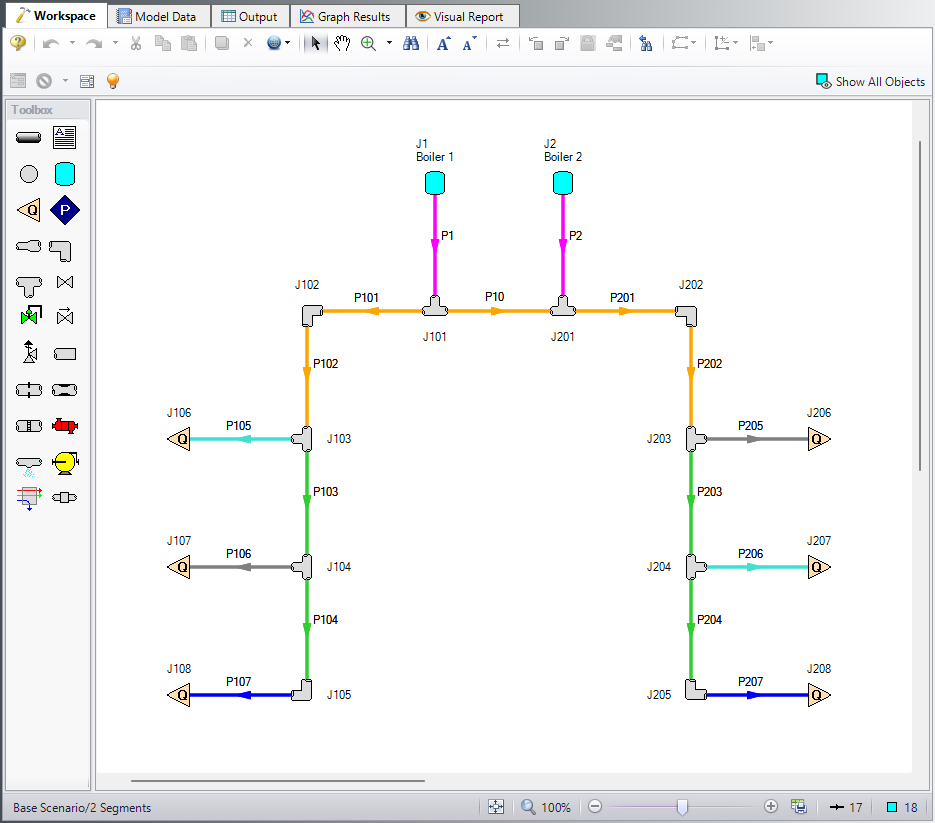The image size is (935, 823).
Task: Select the Assigned Pressure junction icon
Action: click(x=64, y=210)
